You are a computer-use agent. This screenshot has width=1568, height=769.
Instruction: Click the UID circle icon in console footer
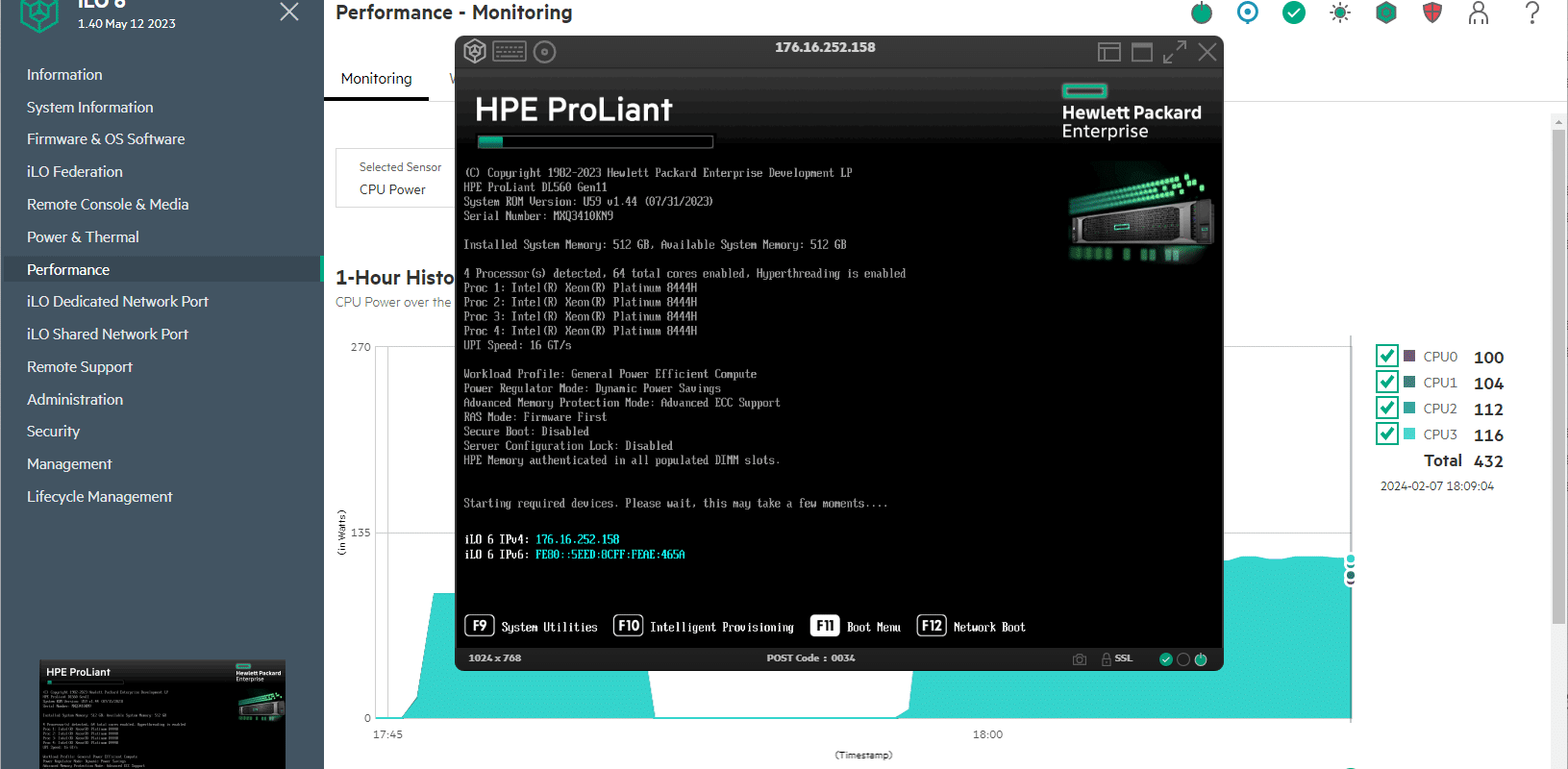click(1183, 659)
